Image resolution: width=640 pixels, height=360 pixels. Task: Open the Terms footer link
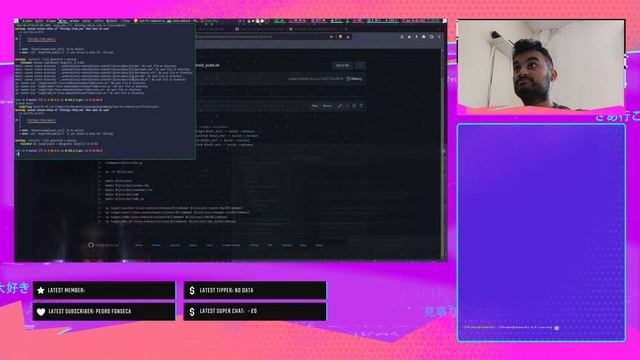(139, 245)
